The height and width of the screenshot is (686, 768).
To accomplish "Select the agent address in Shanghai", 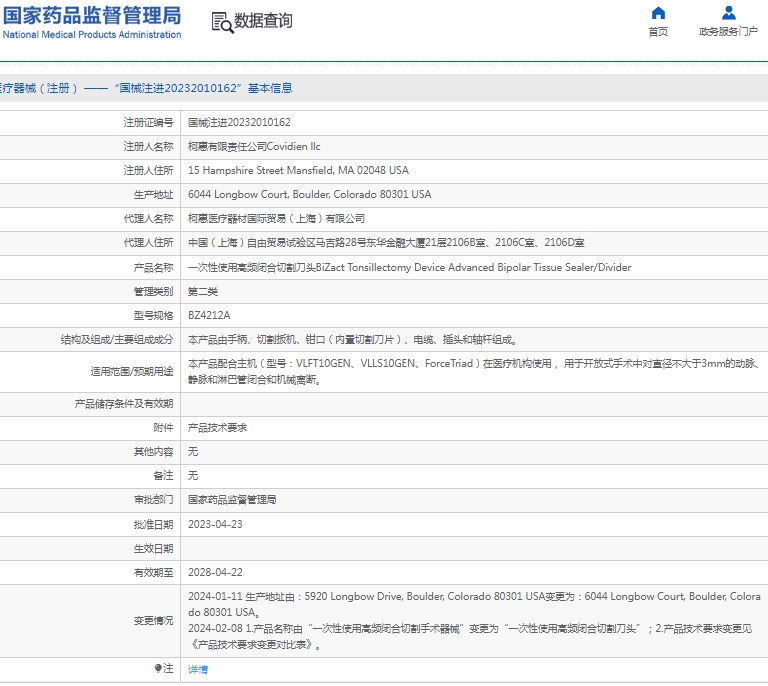I will point(386,242).
